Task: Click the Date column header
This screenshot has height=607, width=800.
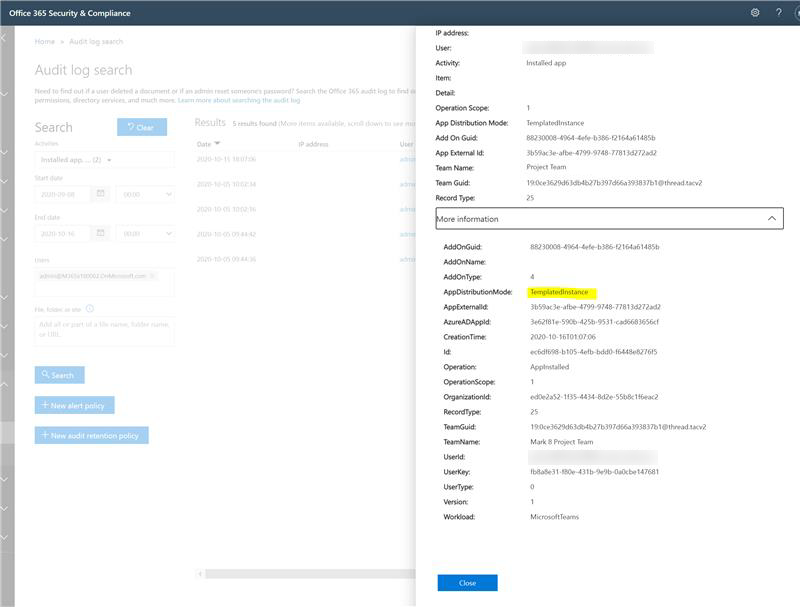Action: pos(204,144)
